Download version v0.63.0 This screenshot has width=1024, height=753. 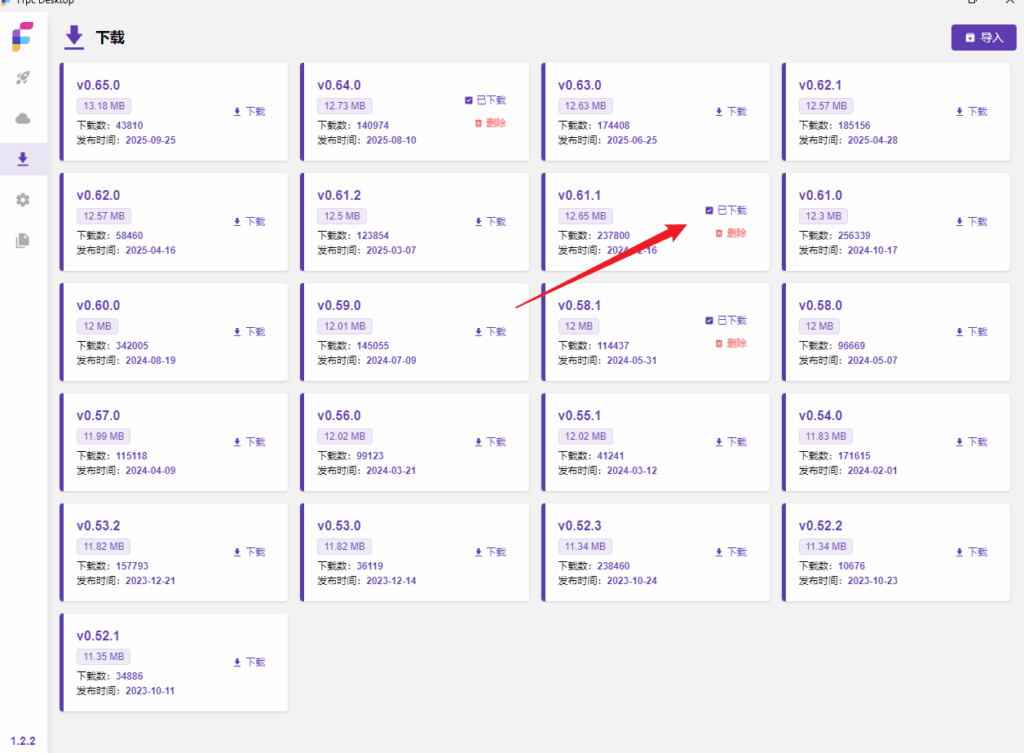pos(730,112)
